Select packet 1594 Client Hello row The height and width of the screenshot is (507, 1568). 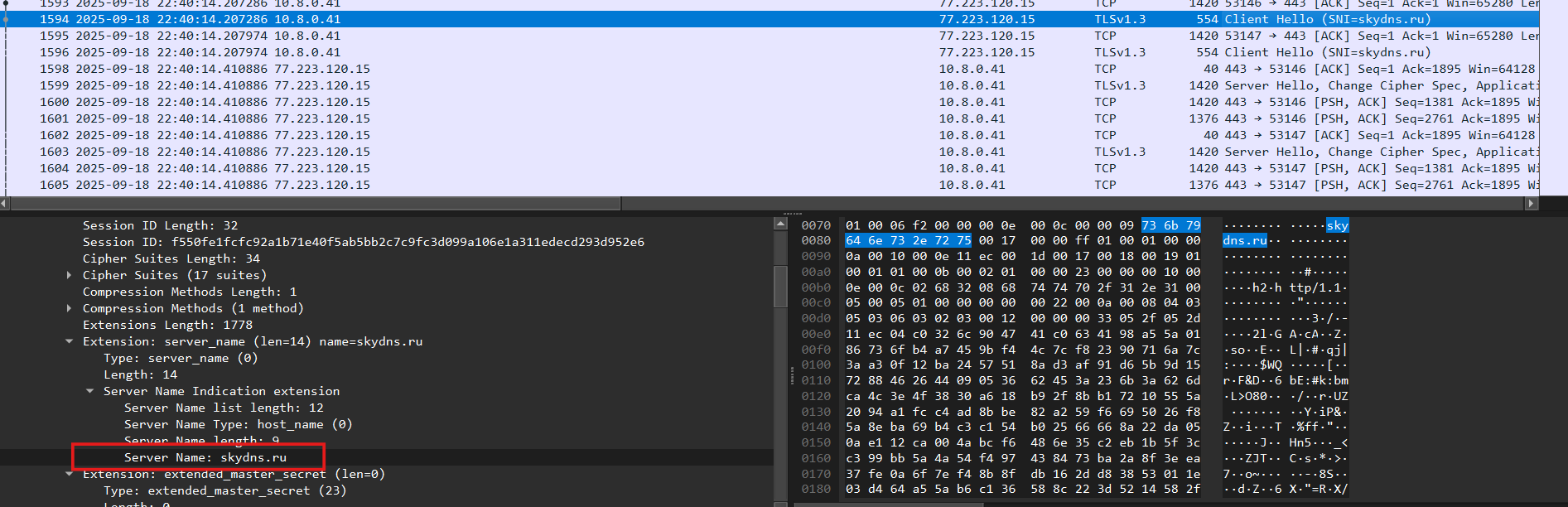(x=580, y=19)
